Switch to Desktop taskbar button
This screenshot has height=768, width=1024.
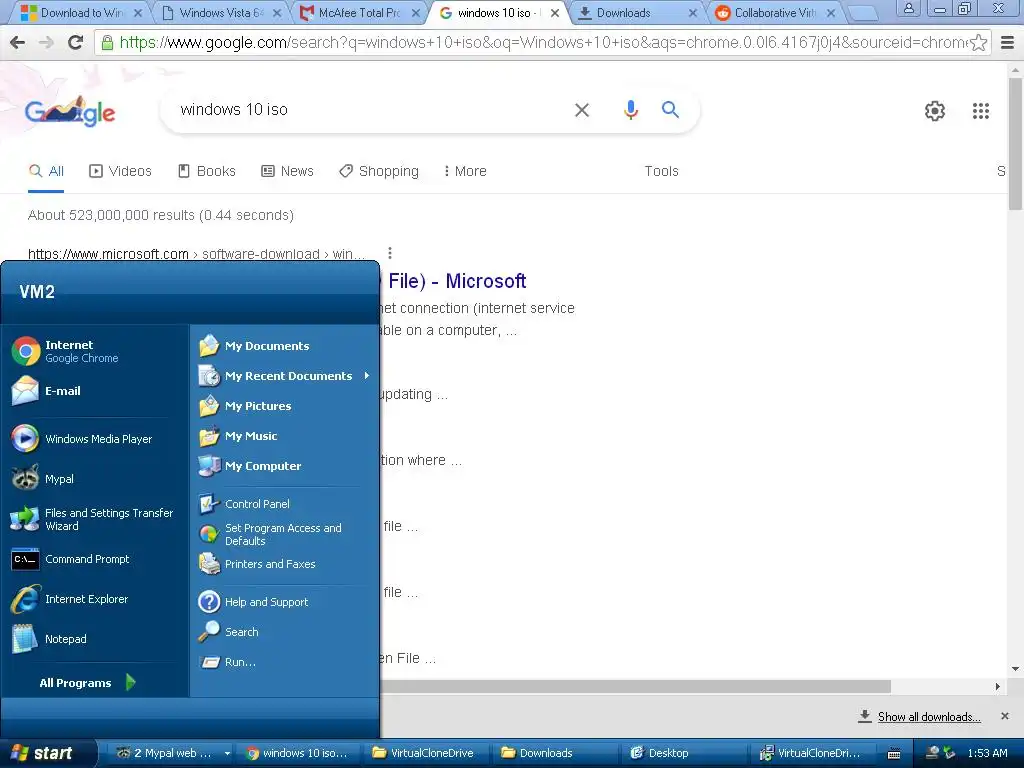(x=684, y=753)
